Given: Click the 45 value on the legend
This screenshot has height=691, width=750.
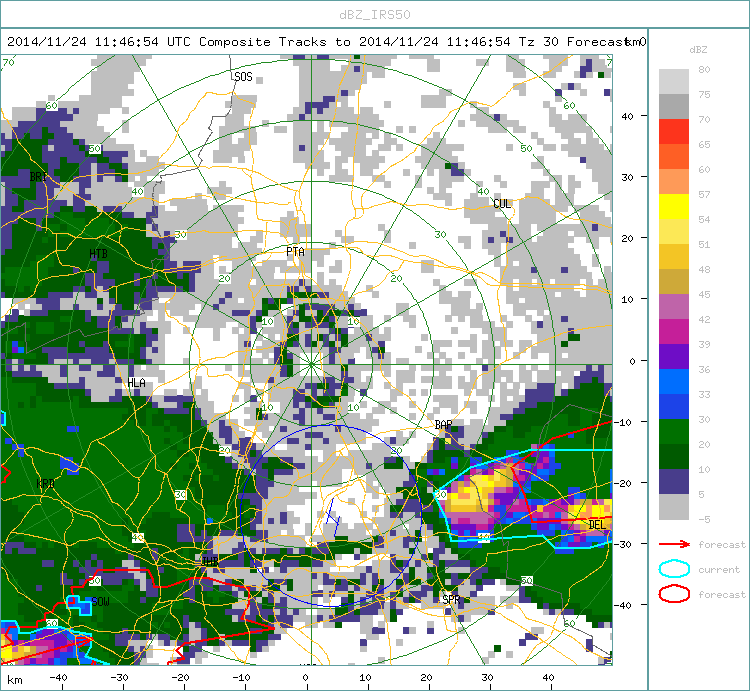Looking at the screenshot, I should click(704, 295).
